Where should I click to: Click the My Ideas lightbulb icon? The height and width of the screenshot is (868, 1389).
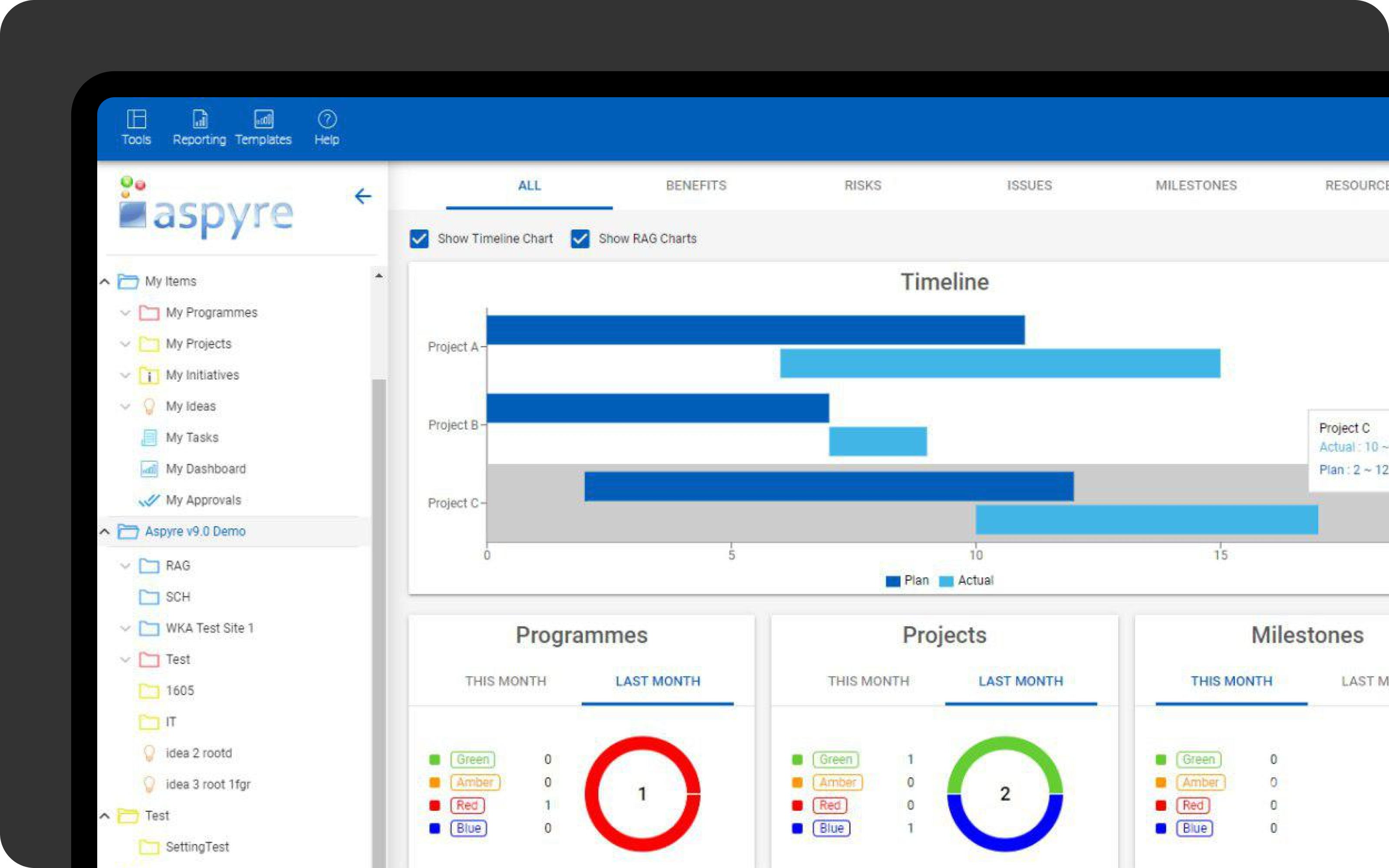tap(149, 407)
